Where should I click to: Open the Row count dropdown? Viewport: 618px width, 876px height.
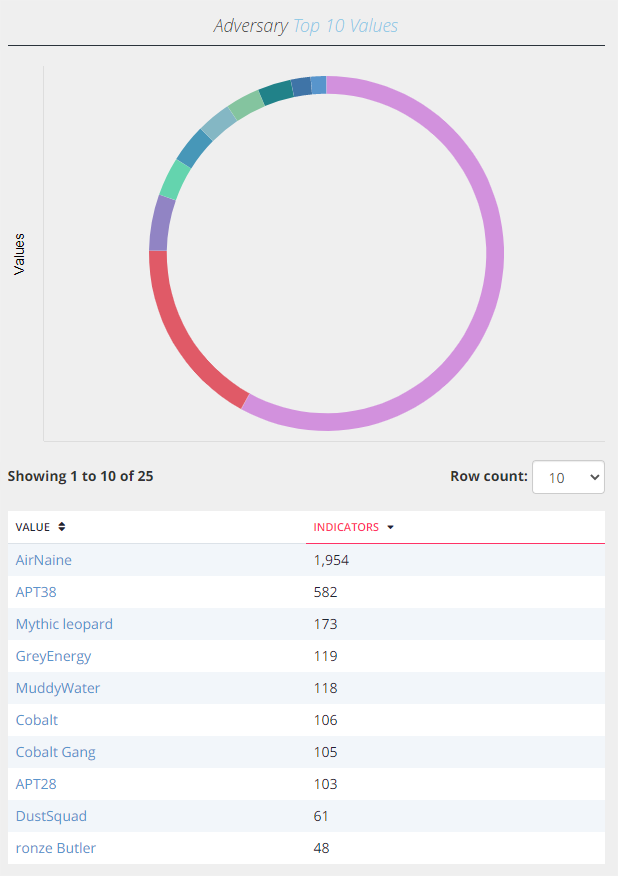568,477
